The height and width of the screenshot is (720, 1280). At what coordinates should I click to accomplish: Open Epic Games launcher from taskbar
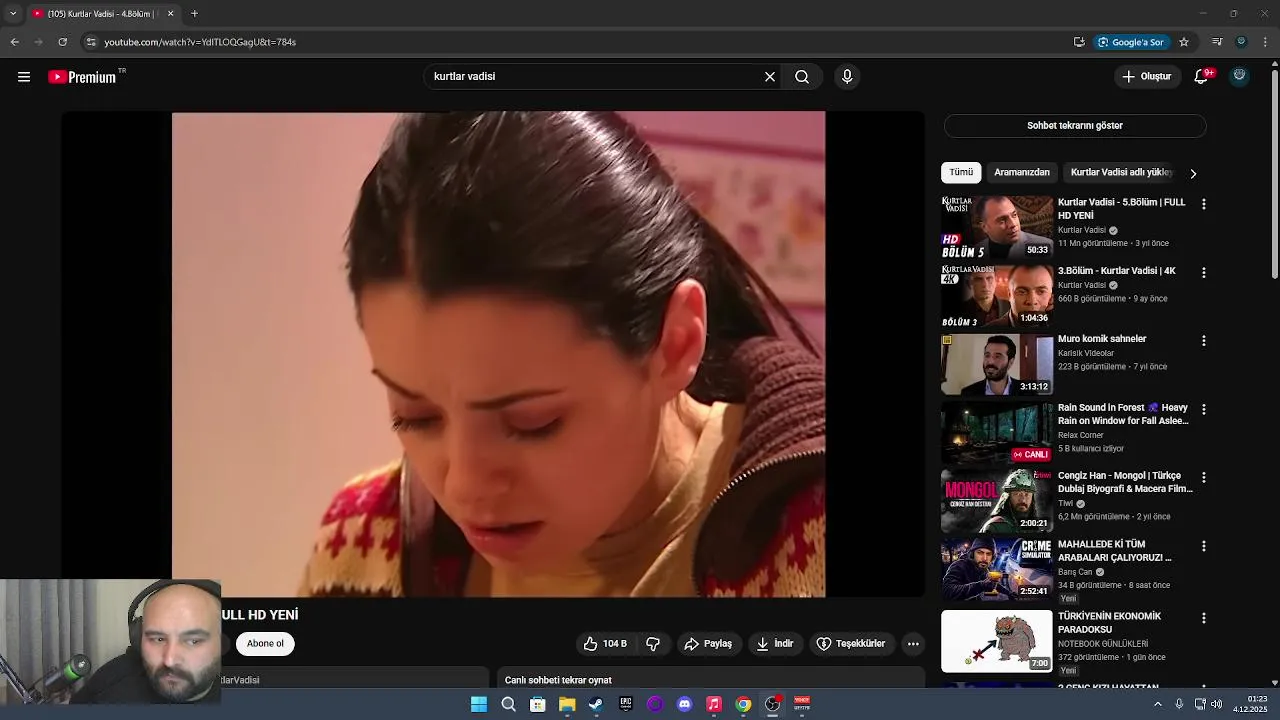coord(626,705)
